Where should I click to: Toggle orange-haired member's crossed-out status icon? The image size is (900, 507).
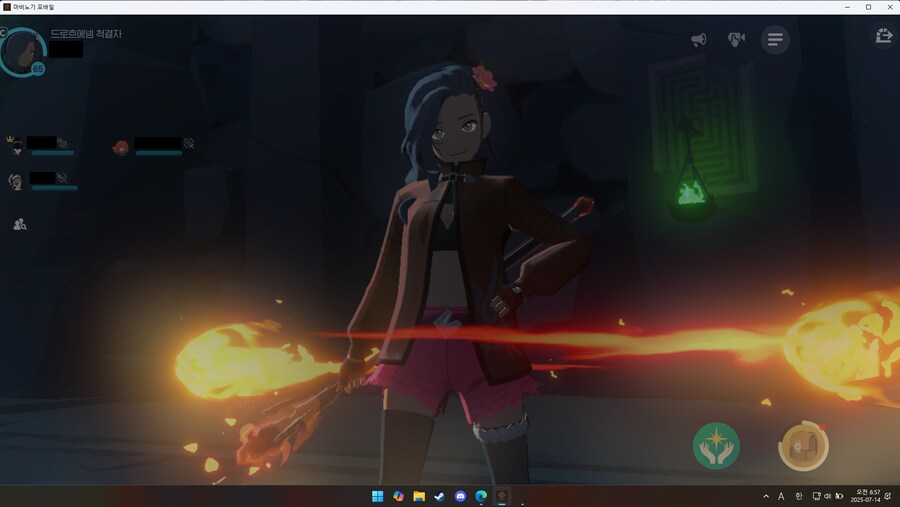point(189,143)
